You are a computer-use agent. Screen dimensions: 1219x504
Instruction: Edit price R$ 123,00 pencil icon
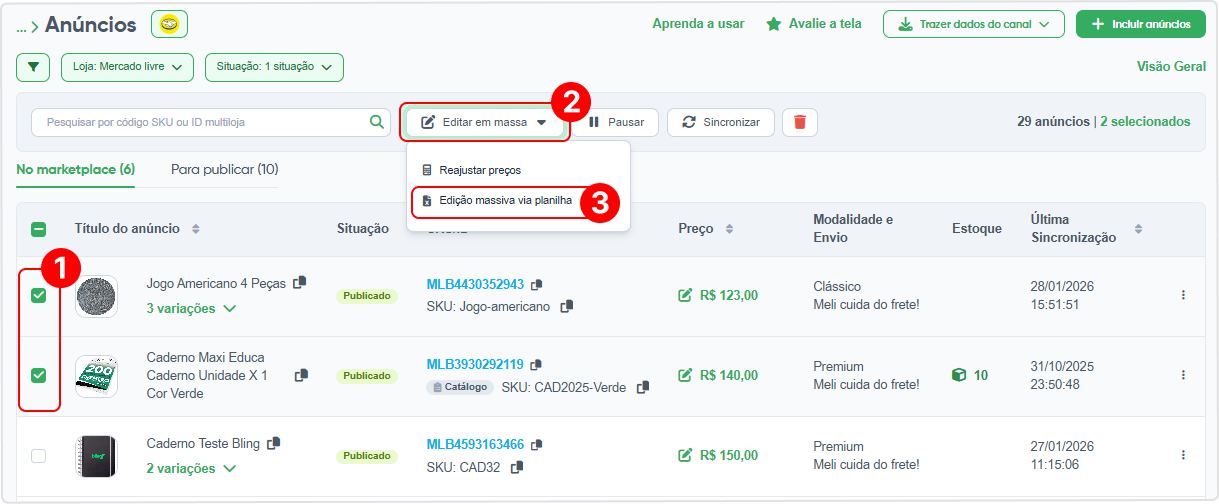685,295
